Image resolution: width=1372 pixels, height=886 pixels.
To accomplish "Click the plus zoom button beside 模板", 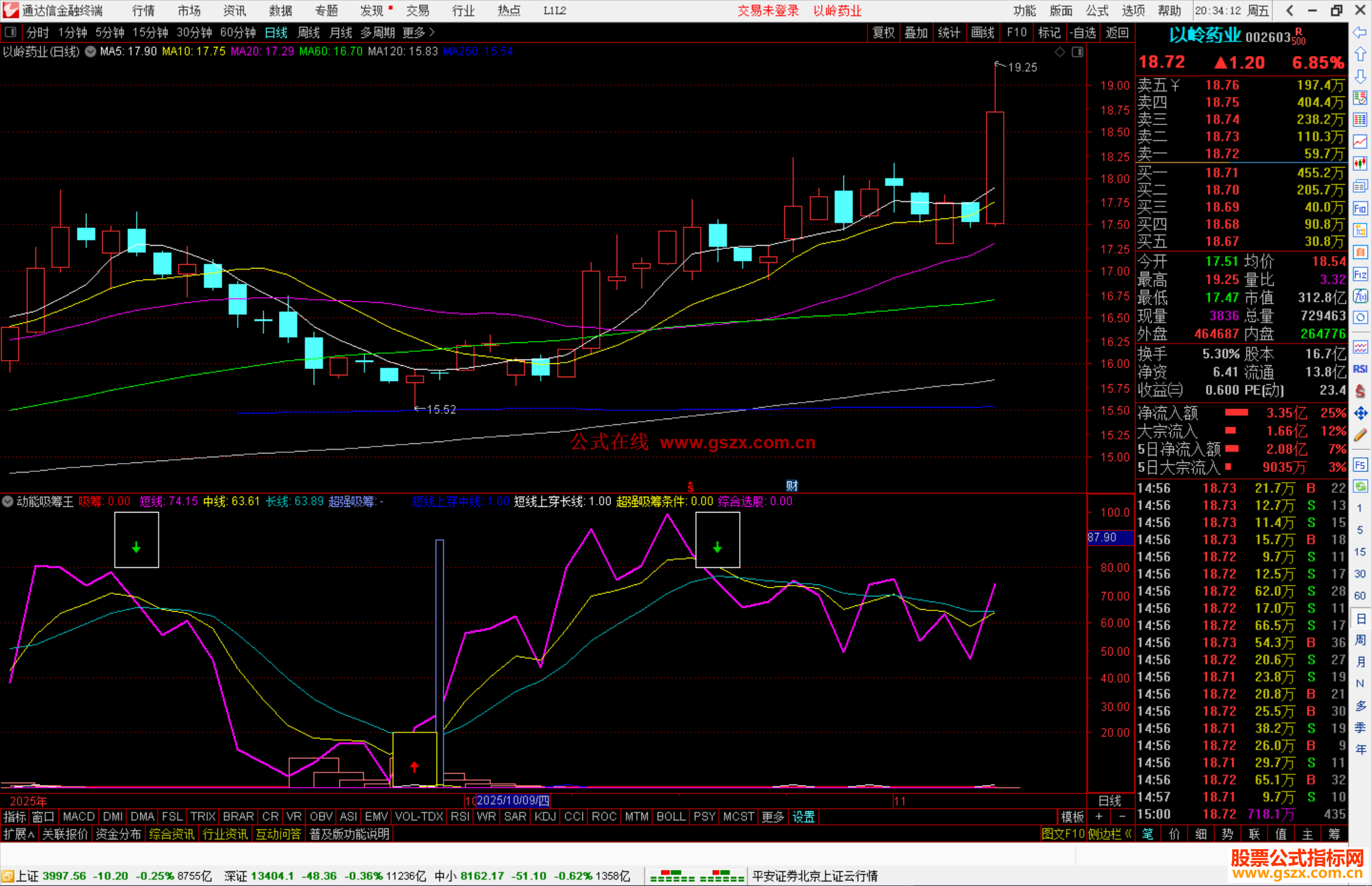I will [x=1099, y=817].
